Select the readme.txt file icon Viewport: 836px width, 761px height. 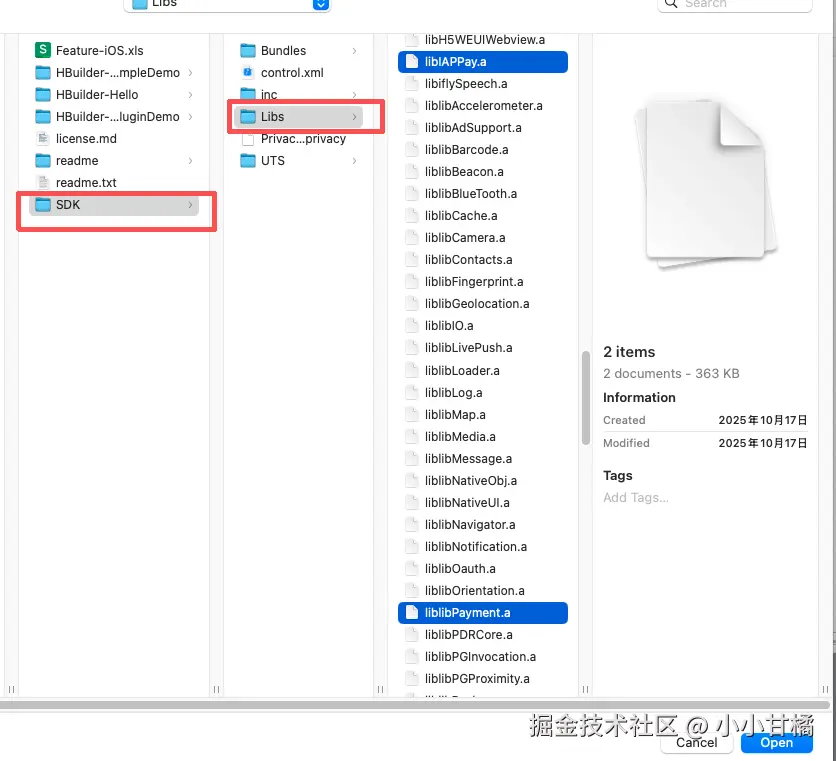tap(42, 182)
